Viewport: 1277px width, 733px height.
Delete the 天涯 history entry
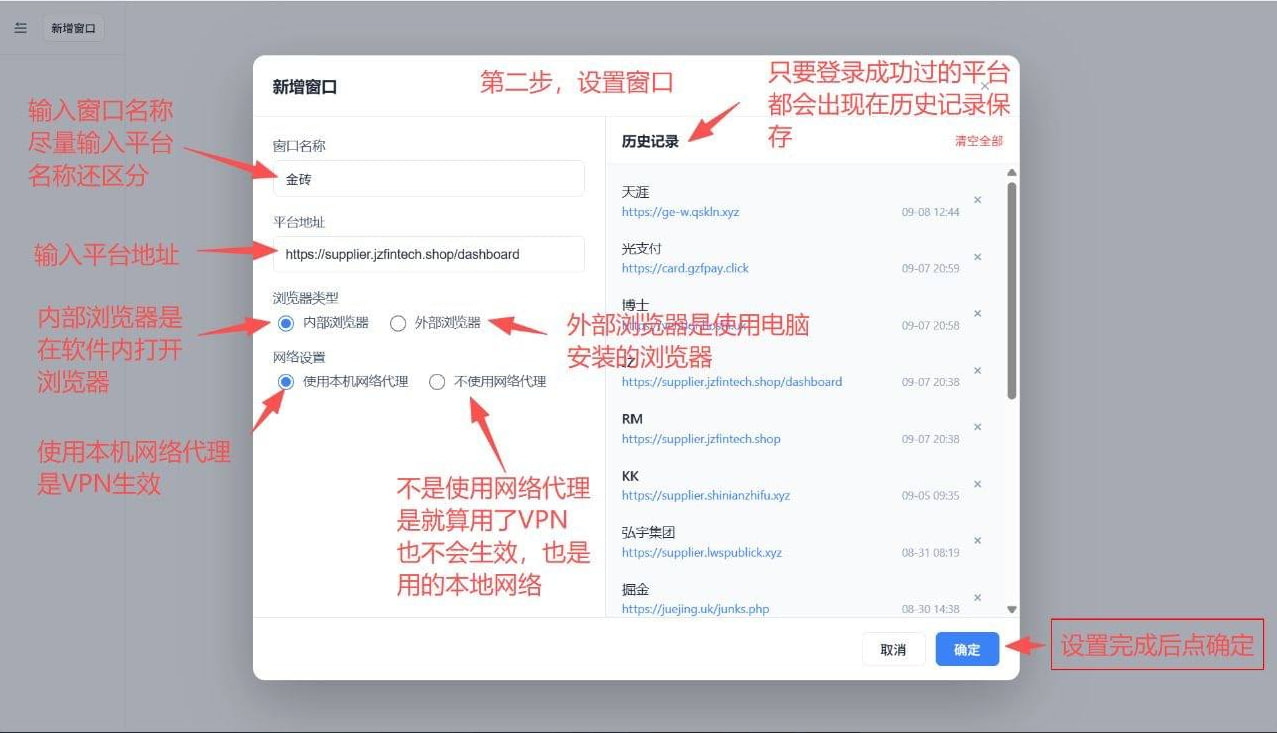(978, 200)
